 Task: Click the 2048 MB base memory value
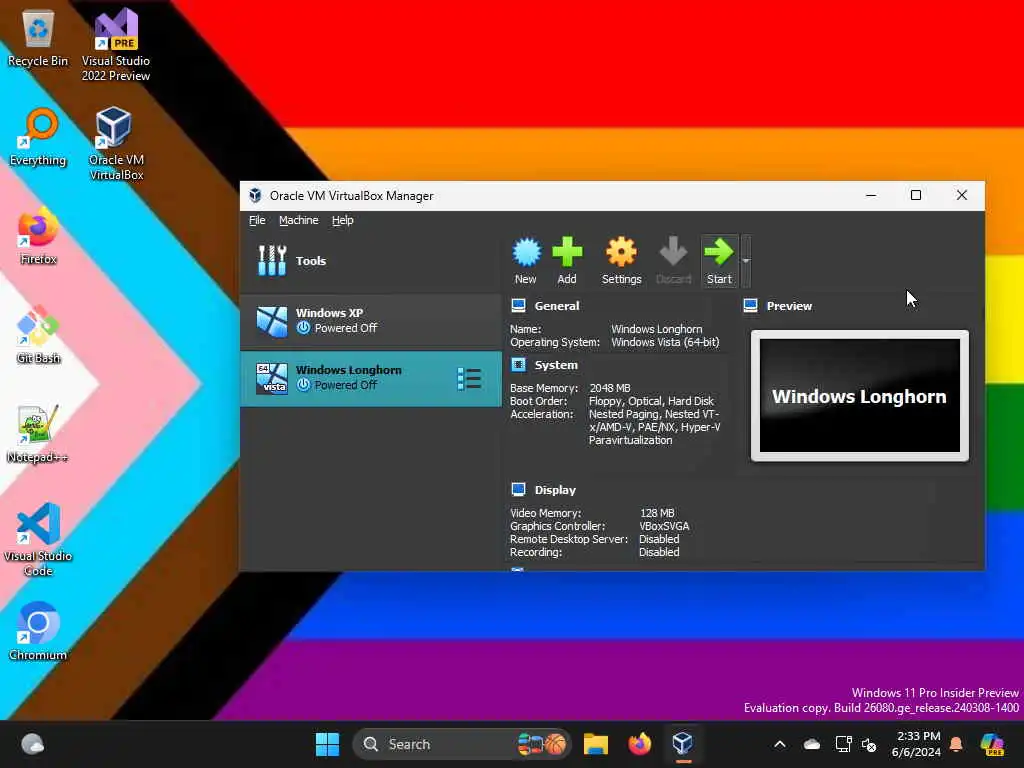[609, 388]
